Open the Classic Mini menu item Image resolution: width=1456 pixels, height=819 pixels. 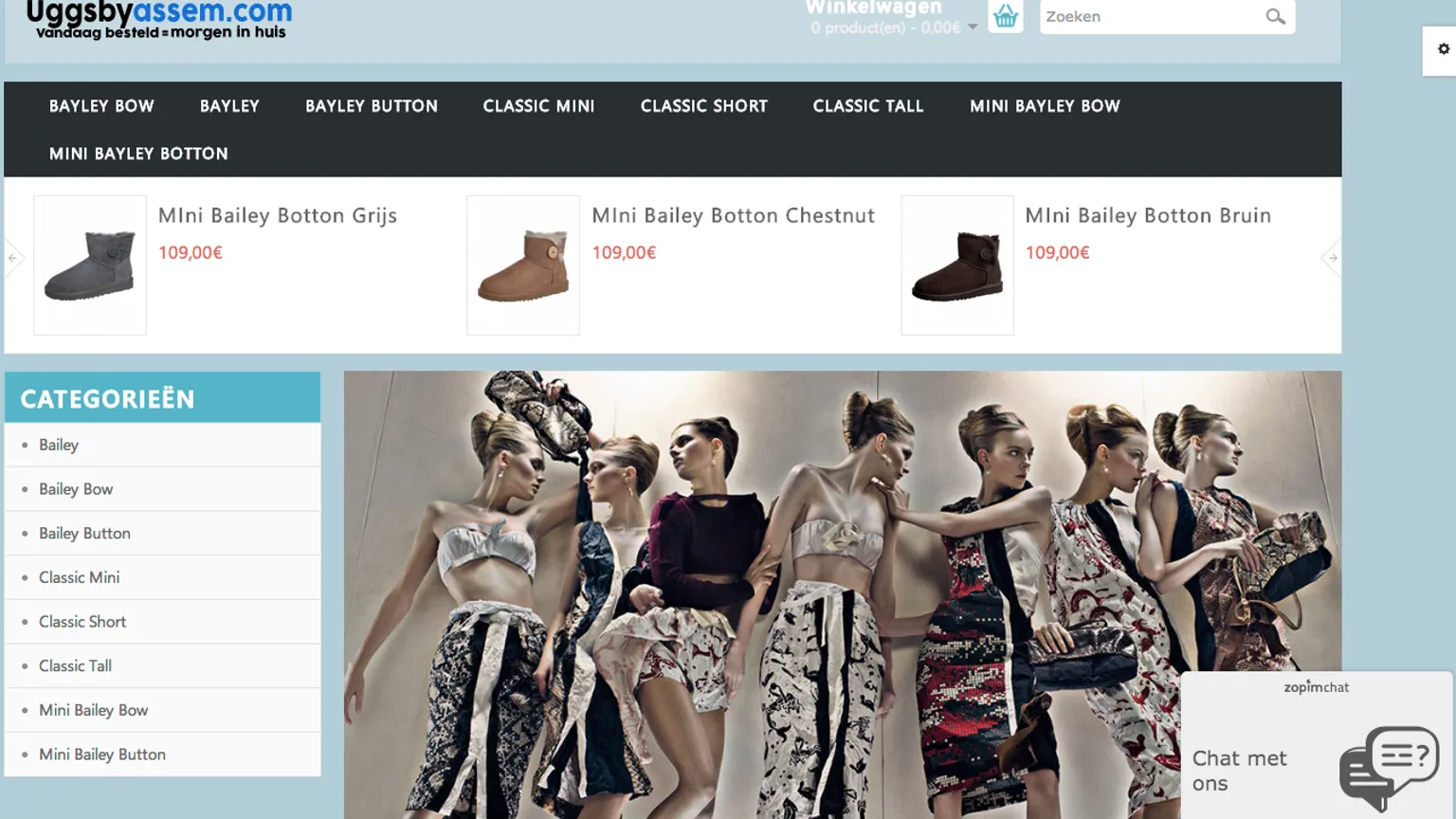tap(538, 106)
